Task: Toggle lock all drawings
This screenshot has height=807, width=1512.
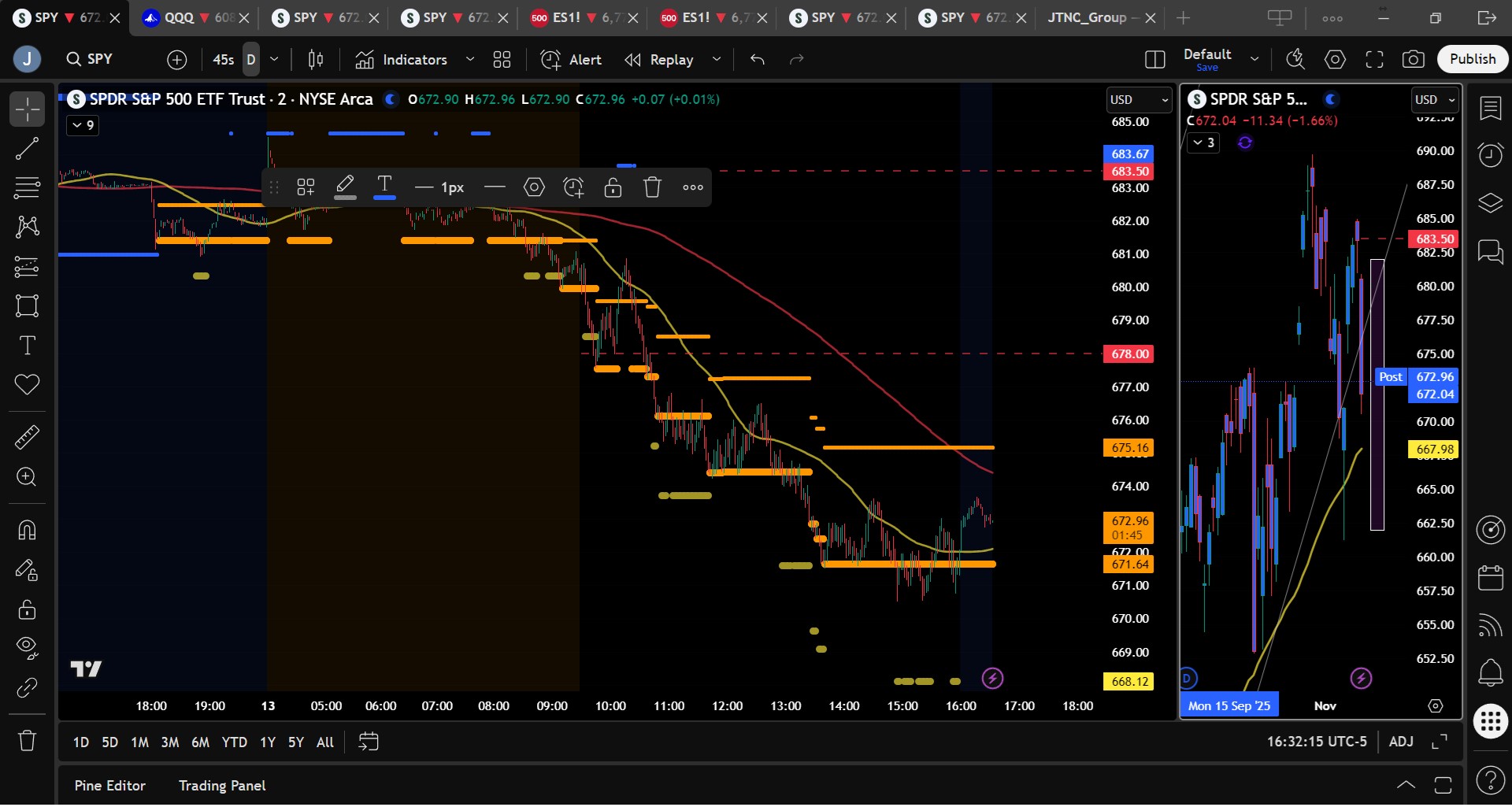Action: pyautogui.click(x=27, y=609)
